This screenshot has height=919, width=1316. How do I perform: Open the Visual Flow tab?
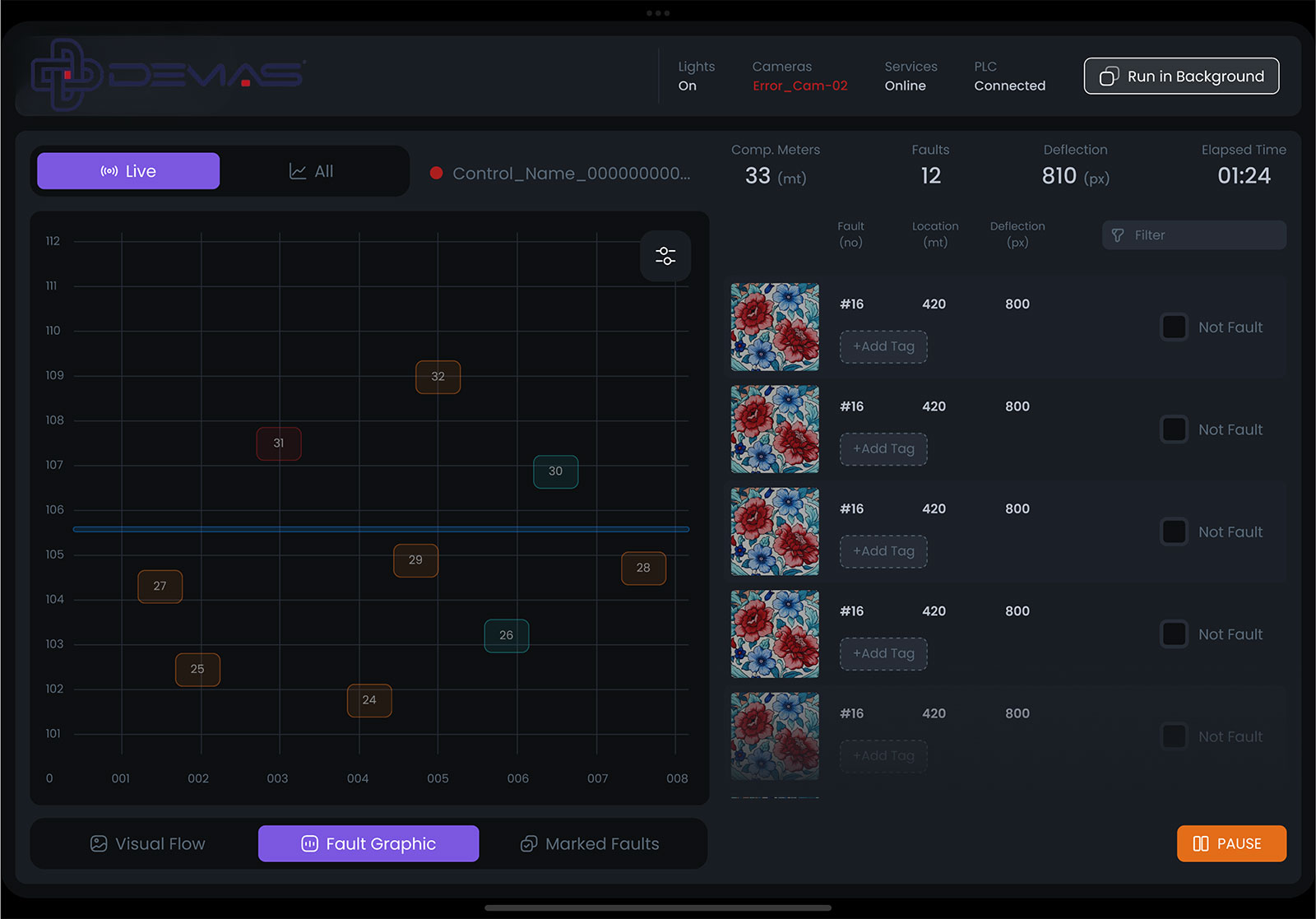click(148, 843)
